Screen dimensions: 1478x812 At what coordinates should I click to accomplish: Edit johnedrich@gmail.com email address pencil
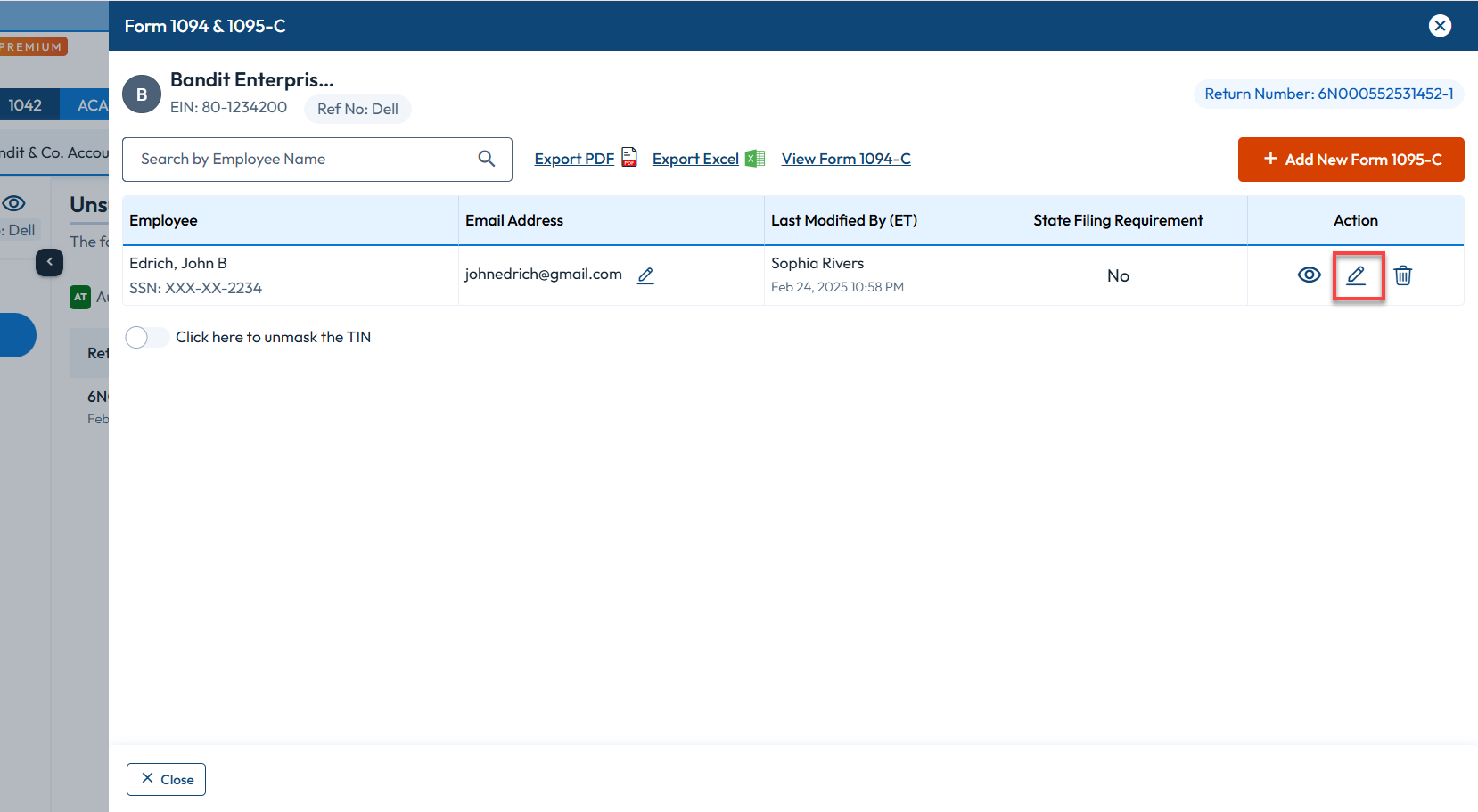coord(646,275)
